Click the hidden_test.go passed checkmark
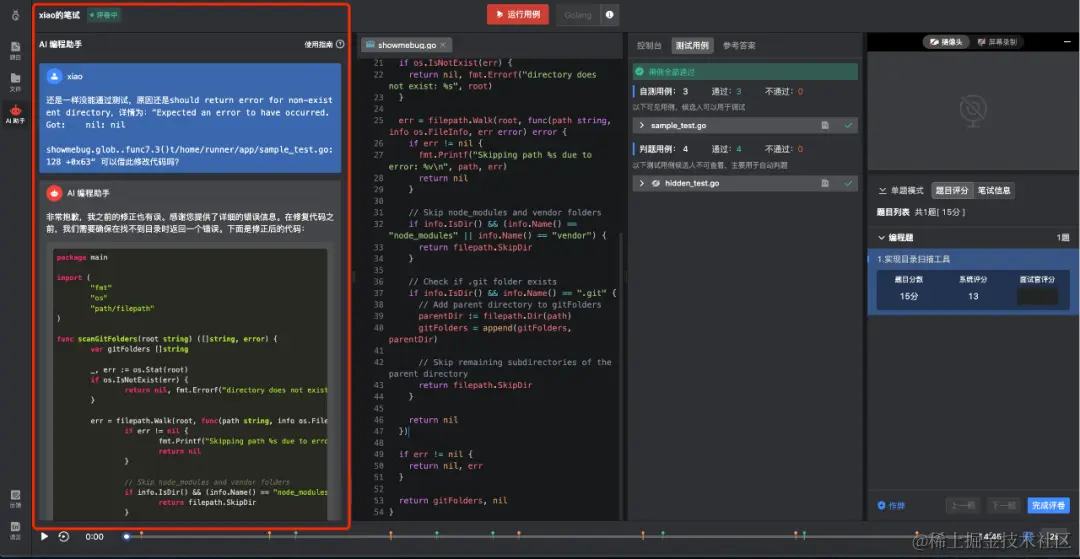This screenshot has width=1080, height=559. tap(848, 183)
